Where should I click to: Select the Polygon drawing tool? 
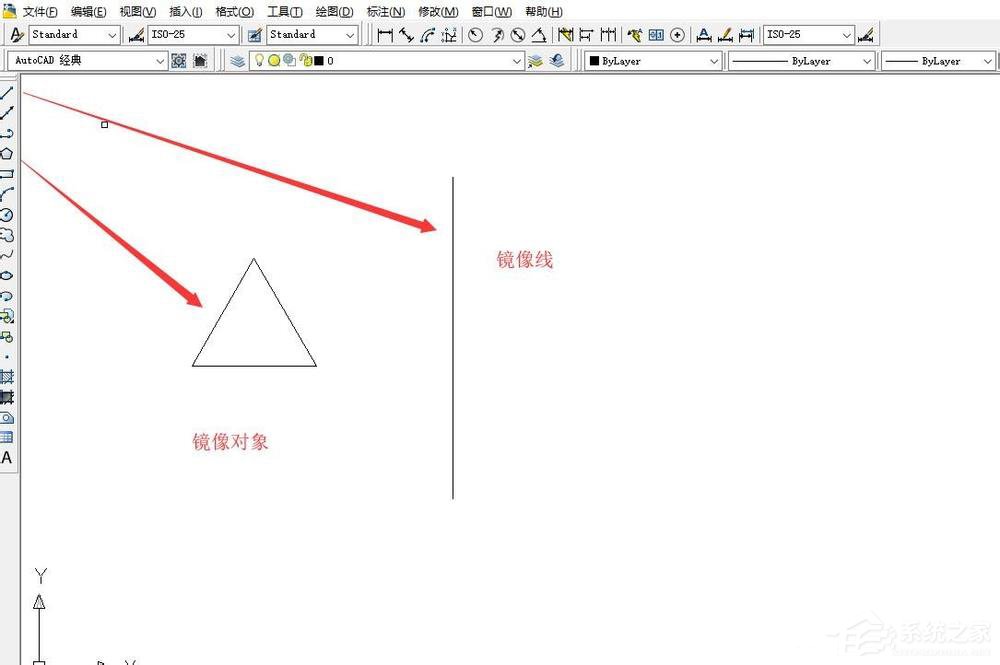[6, 154]
